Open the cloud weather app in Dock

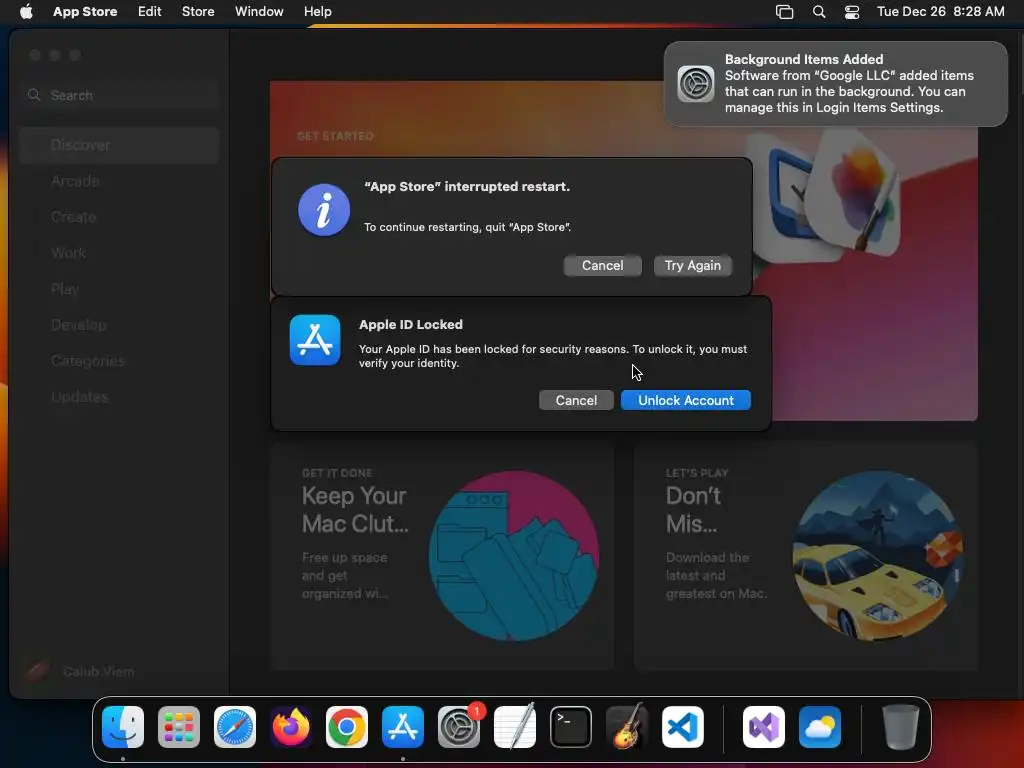[x=820, y=727]
